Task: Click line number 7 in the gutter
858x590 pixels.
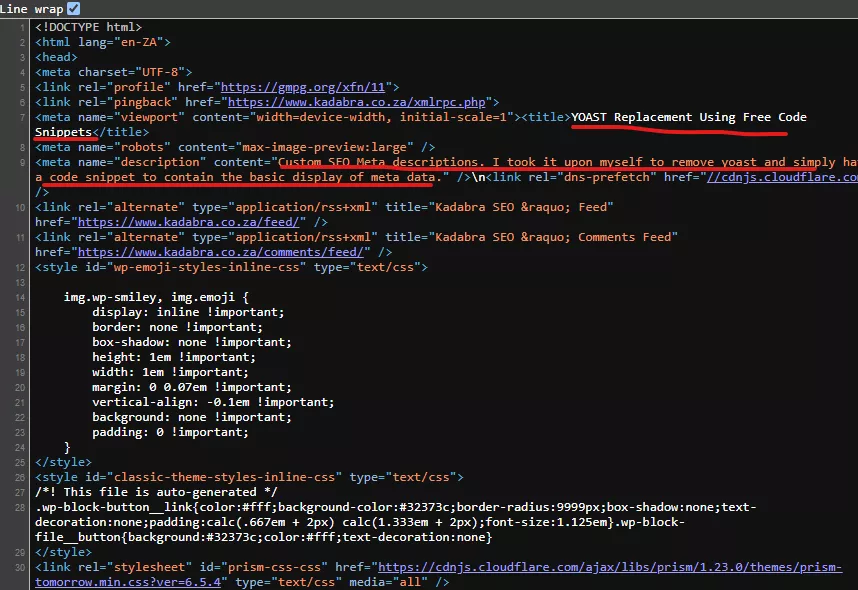Action: point(22,118)
